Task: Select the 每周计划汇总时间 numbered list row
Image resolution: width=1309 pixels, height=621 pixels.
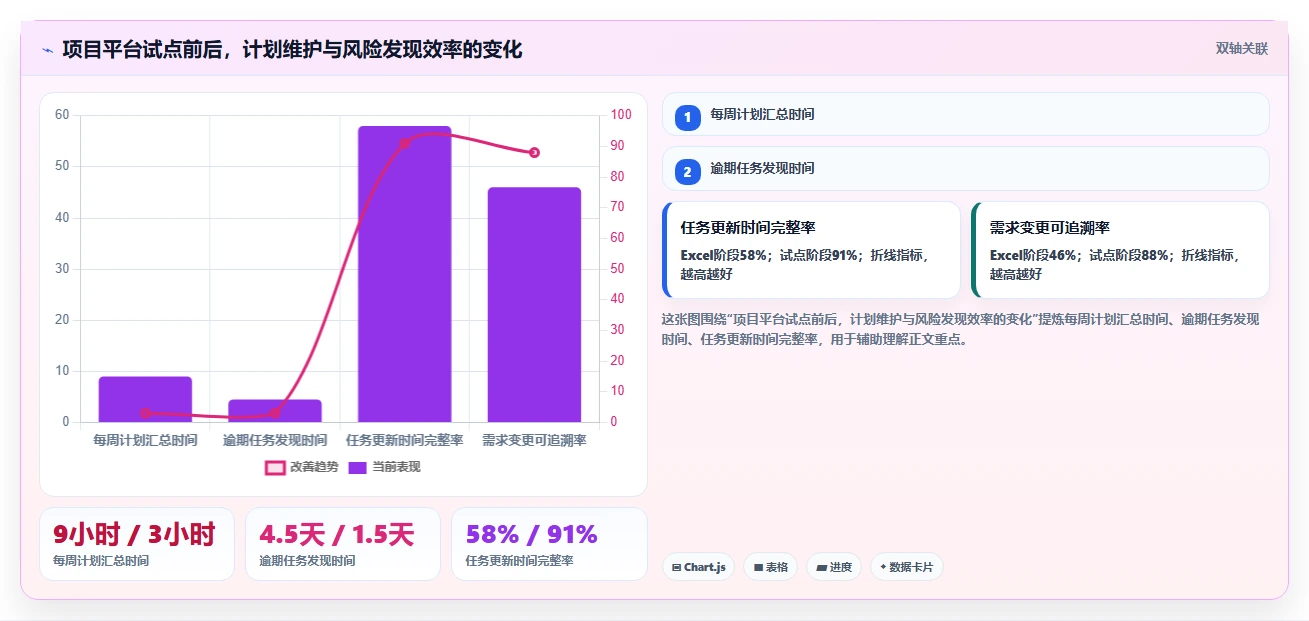Action: [966, 114]
